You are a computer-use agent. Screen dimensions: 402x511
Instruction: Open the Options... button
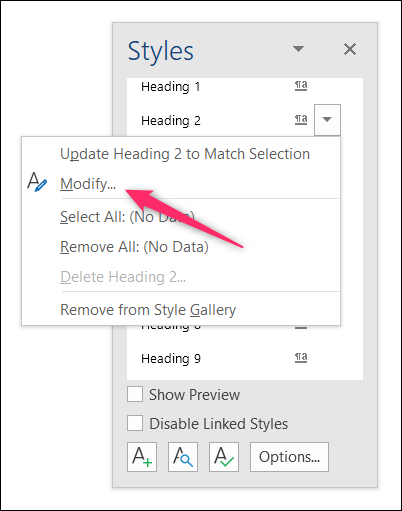click(289, 457)
